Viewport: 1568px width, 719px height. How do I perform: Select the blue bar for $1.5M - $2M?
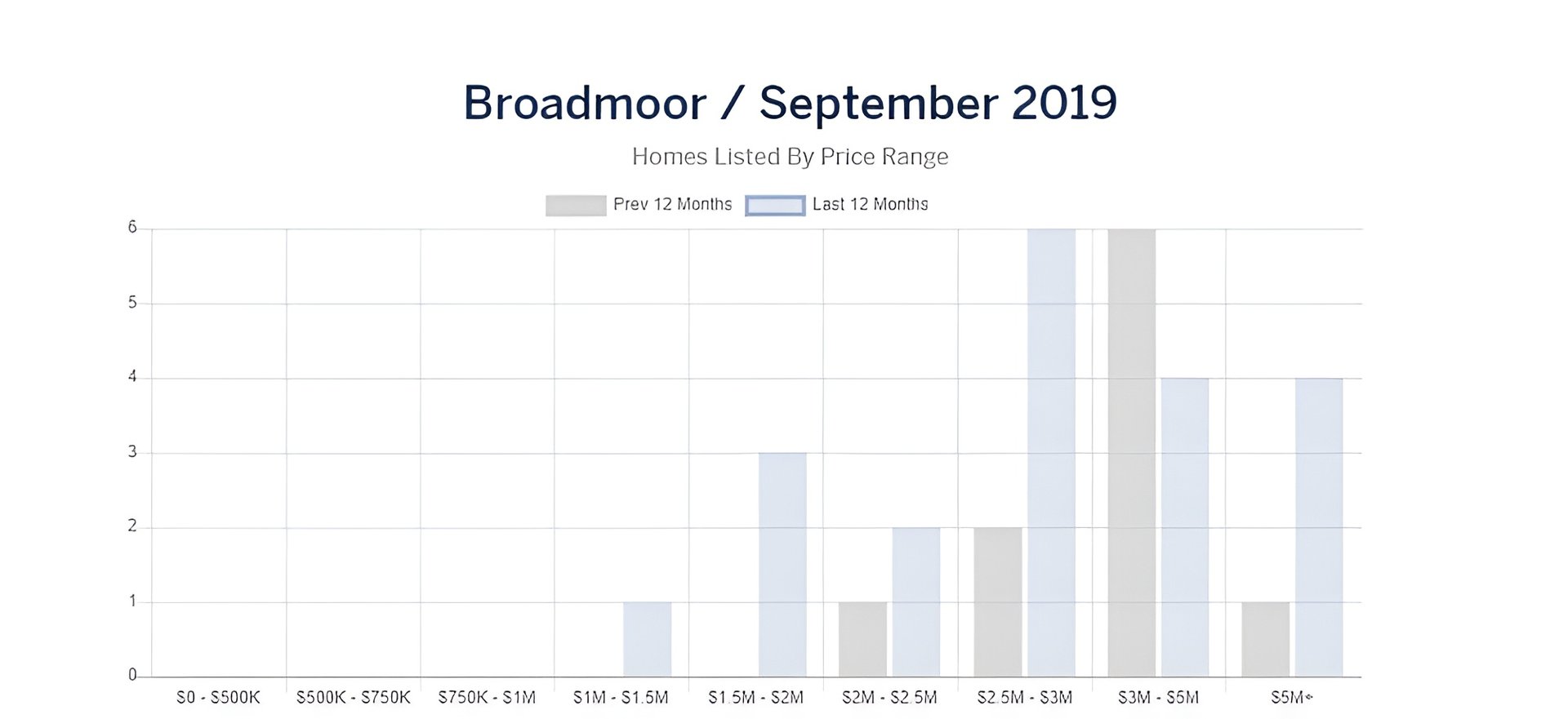[782, 565]
